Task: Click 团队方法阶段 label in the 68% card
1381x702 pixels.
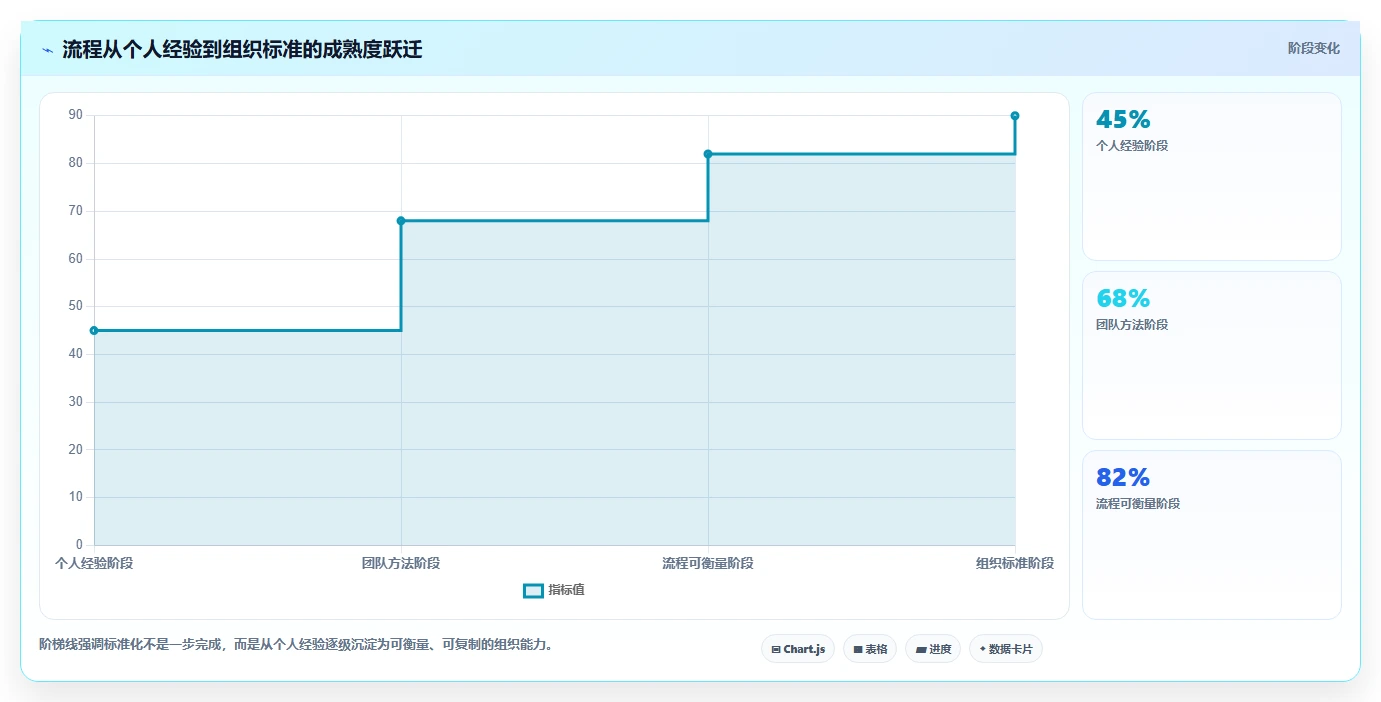Action: tap(1132, 325)
